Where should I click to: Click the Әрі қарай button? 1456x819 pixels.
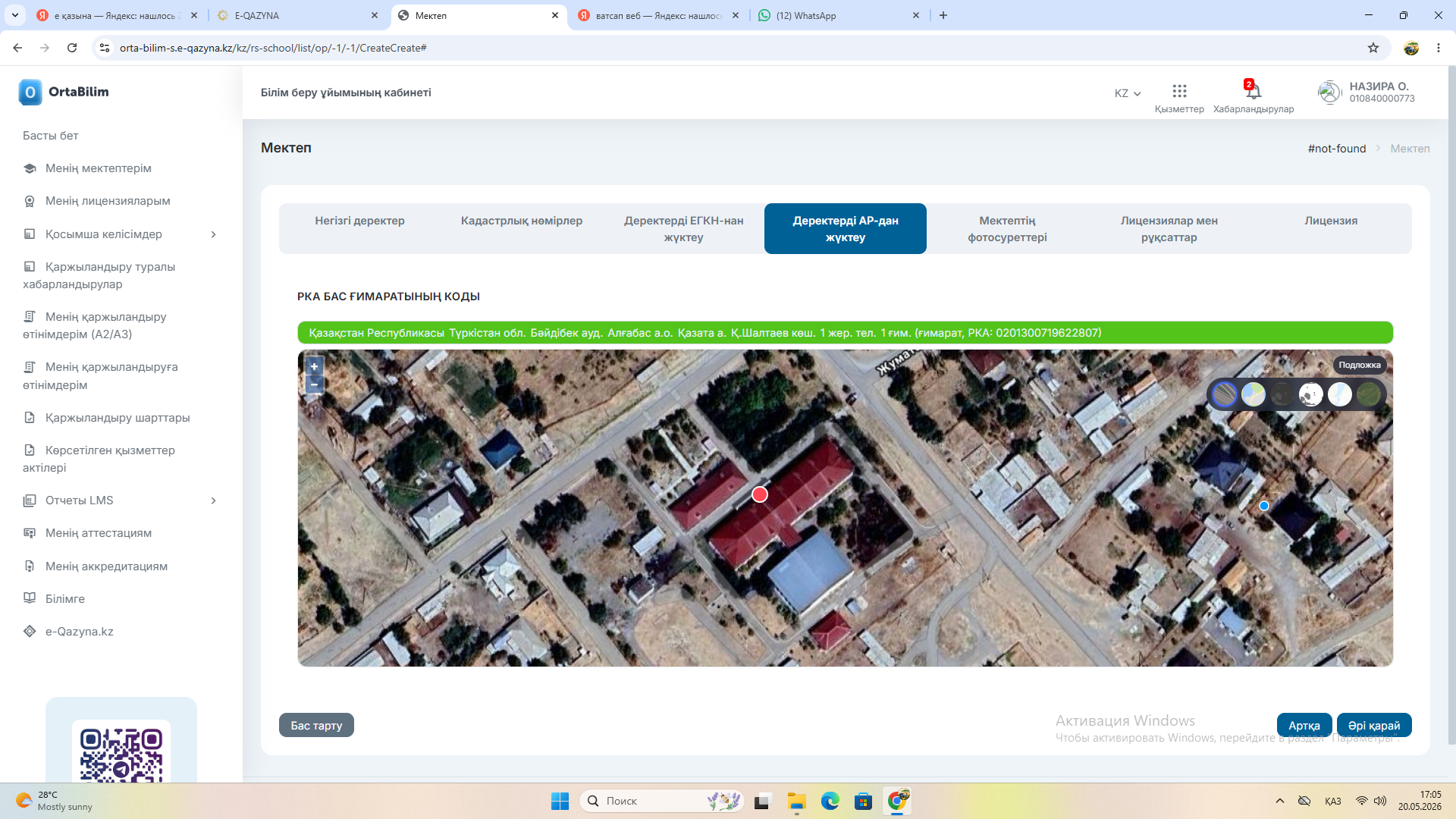[1374, 726]
